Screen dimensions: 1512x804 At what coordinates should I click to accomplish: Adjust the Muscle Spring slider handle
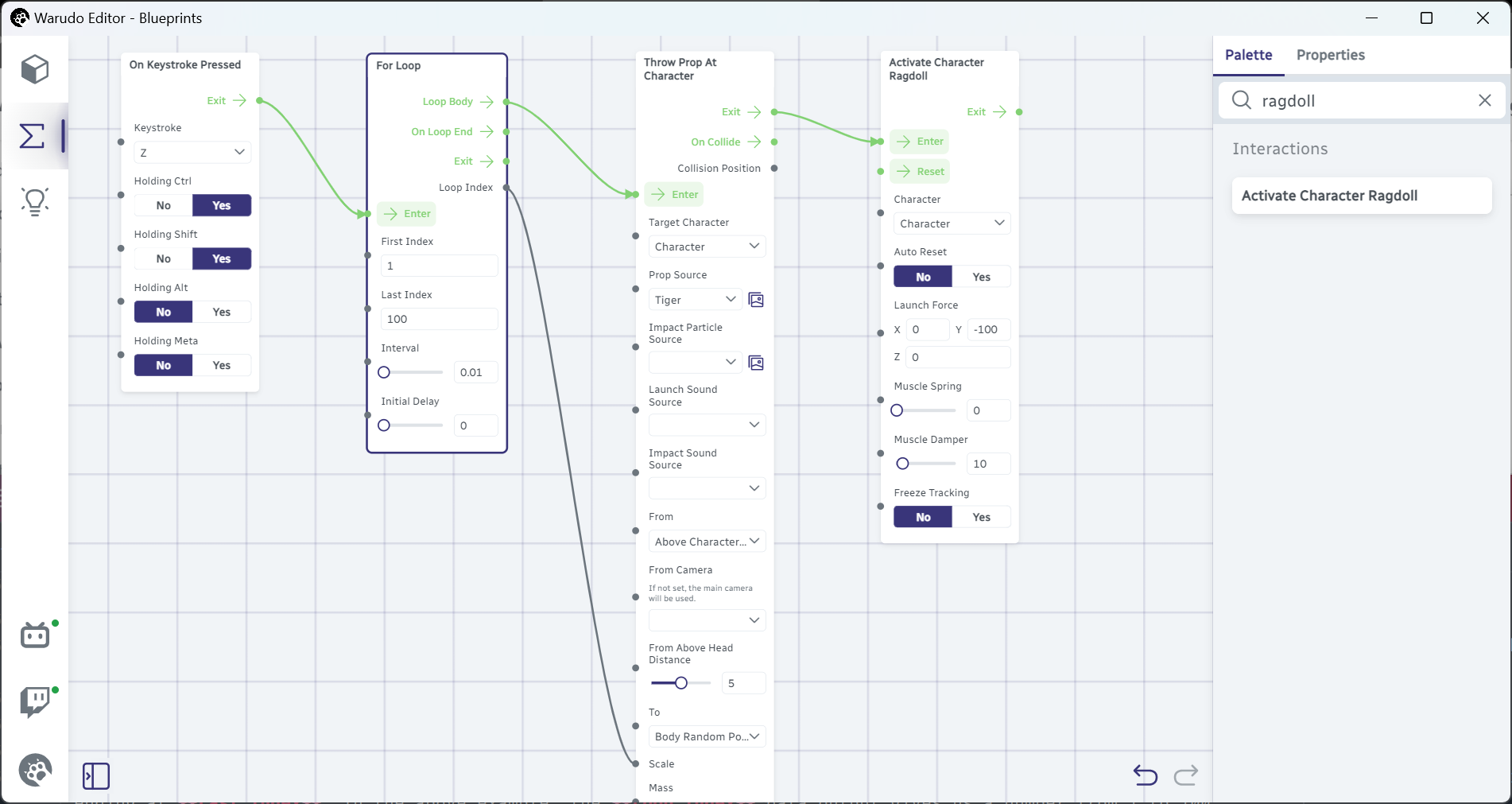897,410
